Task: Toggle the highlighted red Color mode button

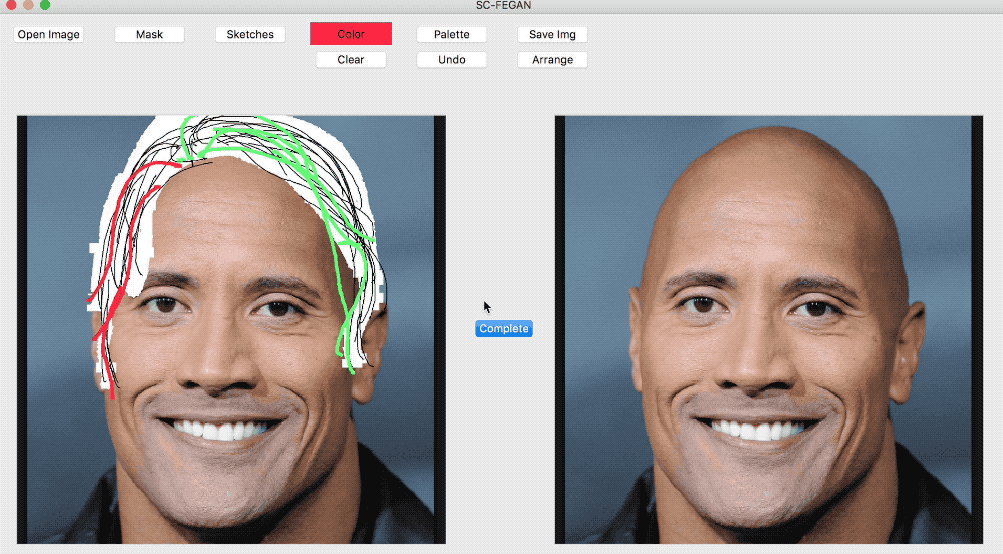Action: point(351,34)
